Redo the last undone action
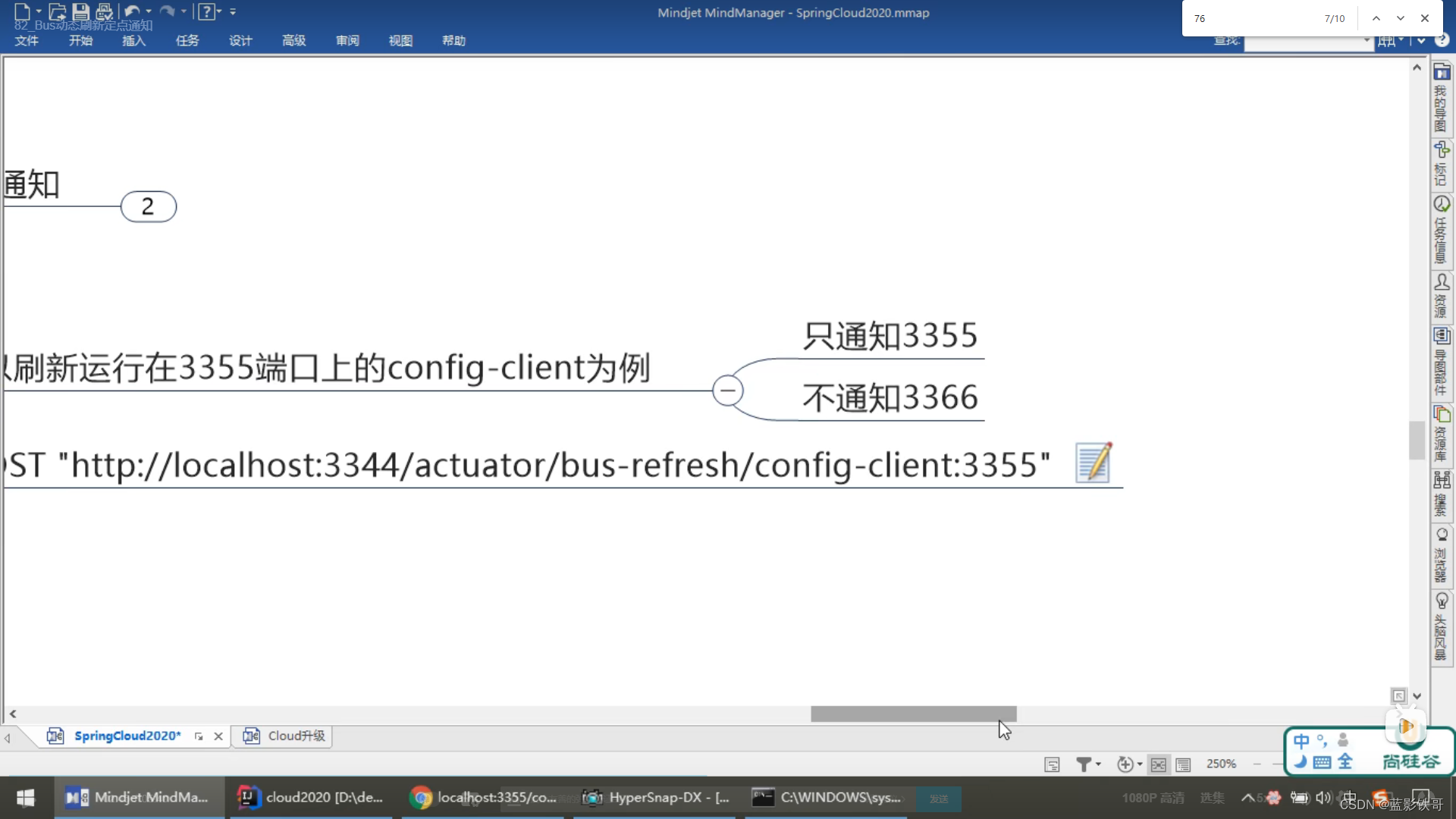 click(168, 11)
